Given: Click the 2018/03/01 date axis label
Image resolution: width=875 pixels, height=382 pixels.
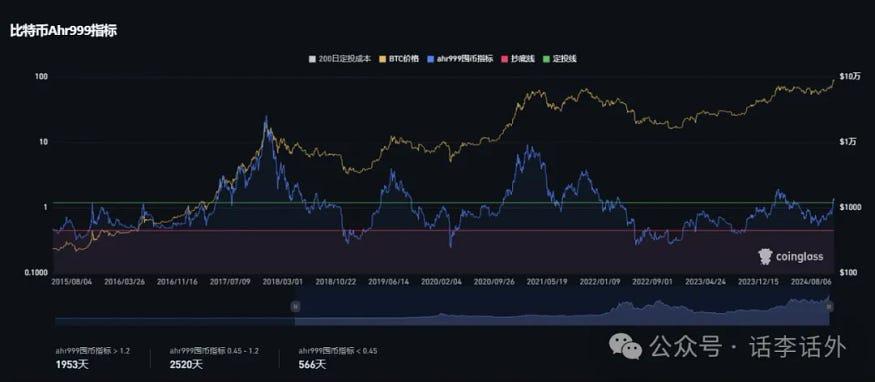Looking at the screenshot, I should pyautogui.click(x=282, y=282).
